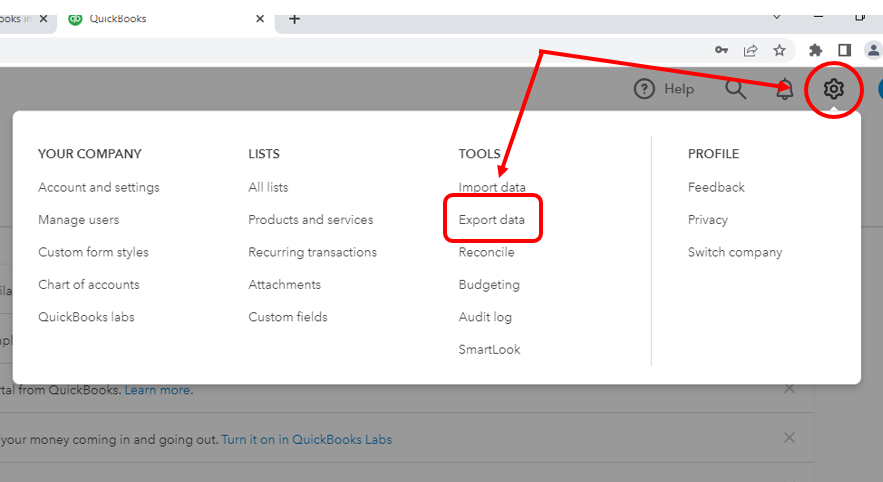Choose Import data
The image size is (883, 482).
[x=492, y=187]
